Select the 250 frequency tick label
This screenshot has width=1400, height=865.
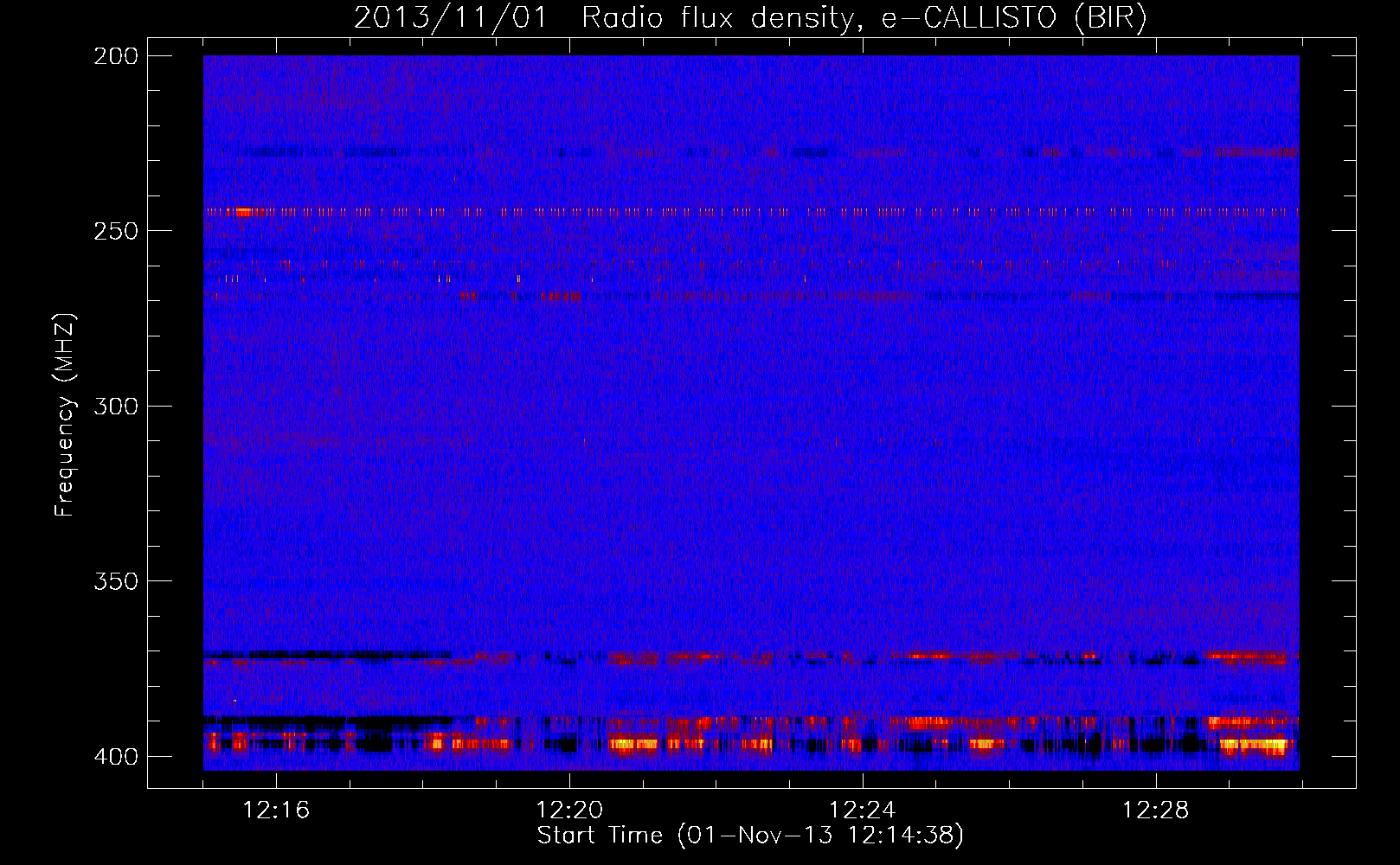116,231
